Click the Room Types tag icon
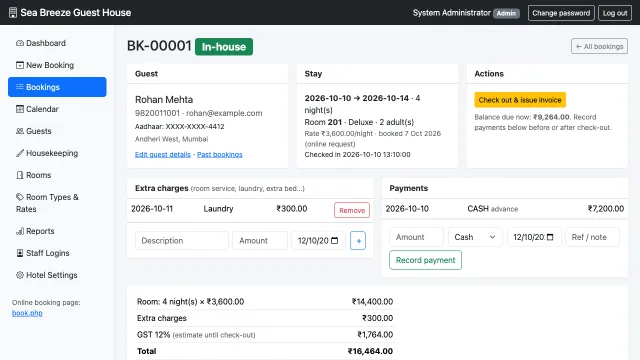This screenshot has width=640, height=360. (20, 197)
